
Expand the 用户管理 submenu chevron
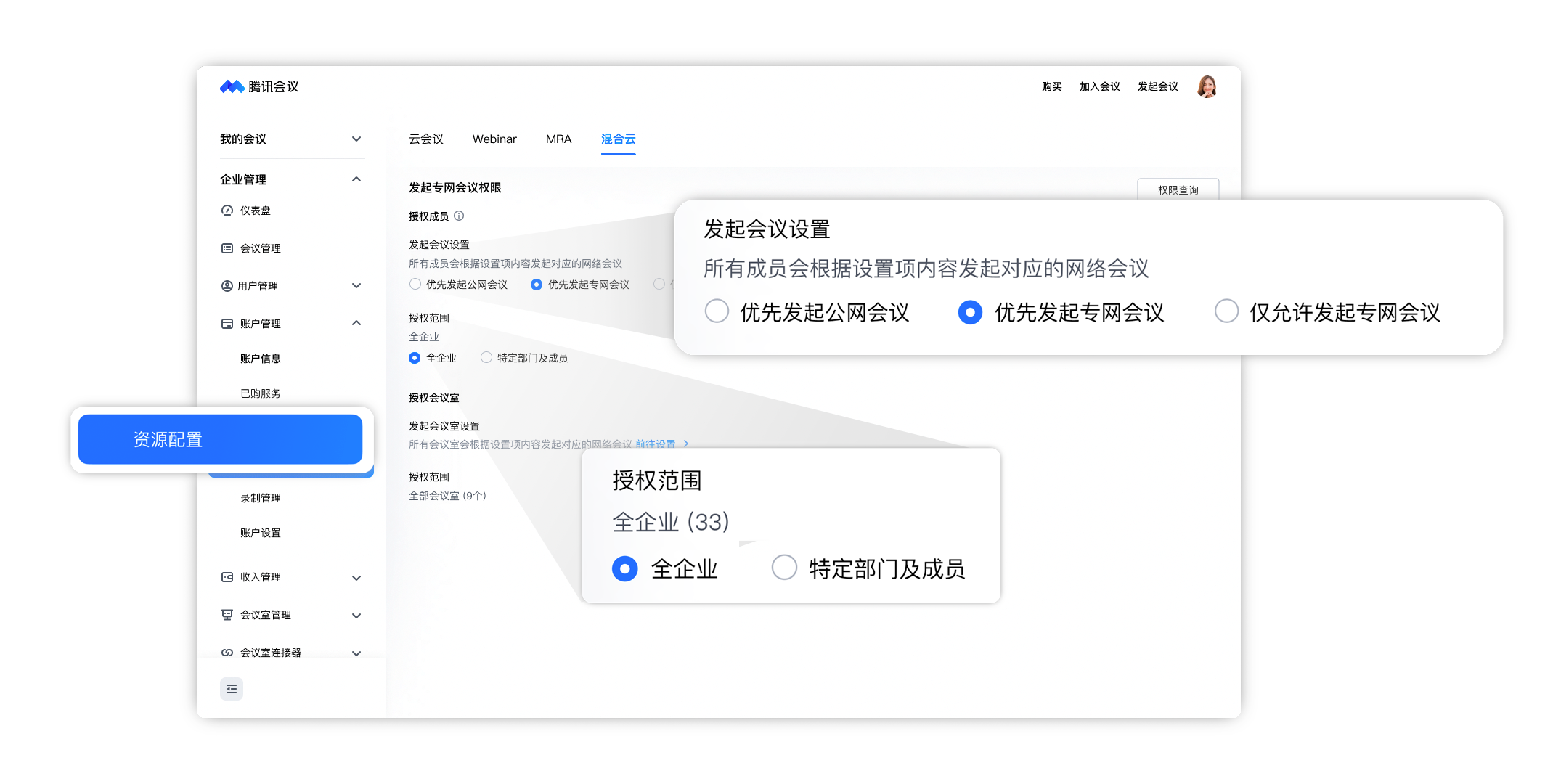point(356,286)
